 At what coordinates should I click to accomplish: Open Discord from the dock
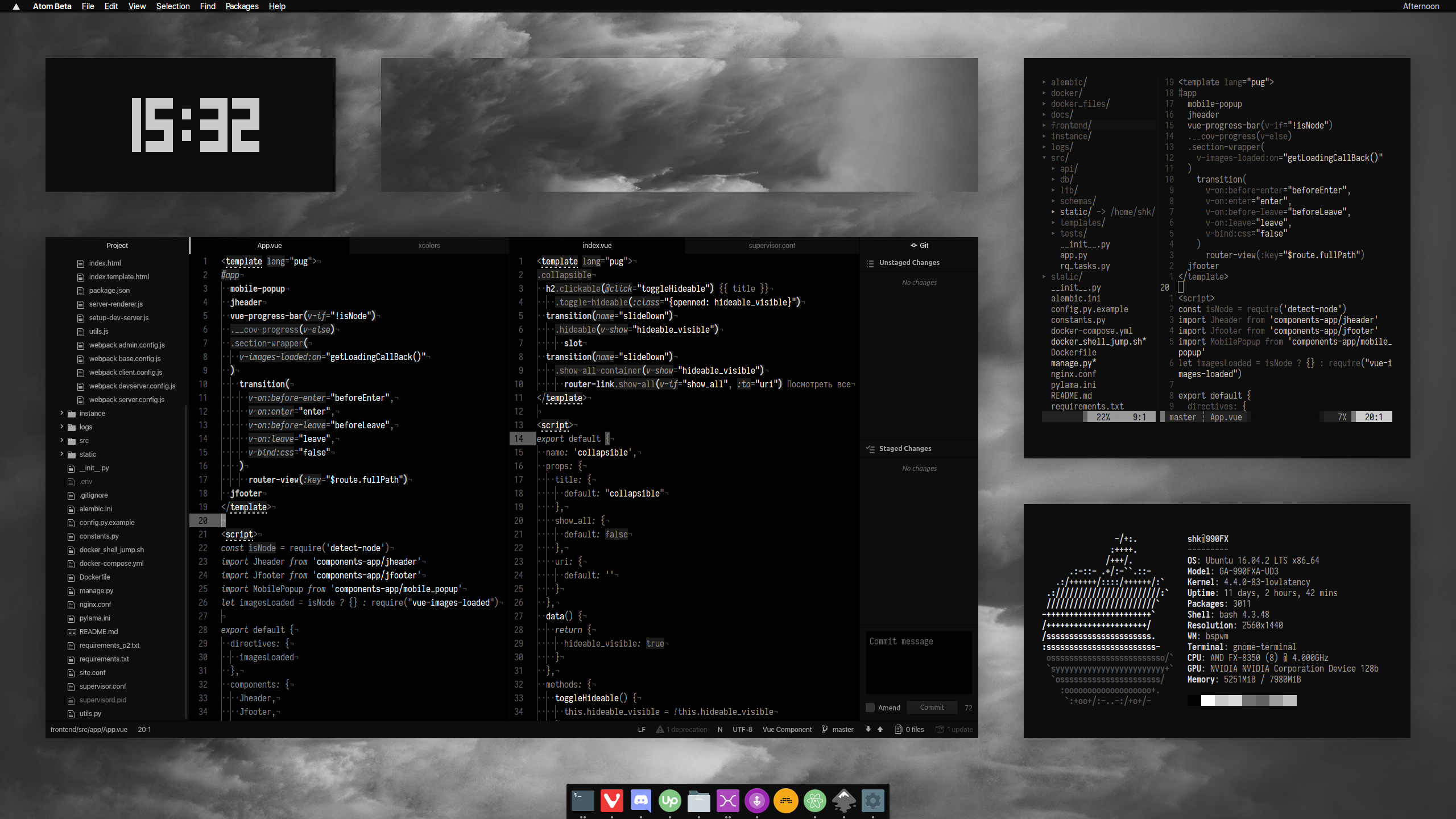coord(641,801)
